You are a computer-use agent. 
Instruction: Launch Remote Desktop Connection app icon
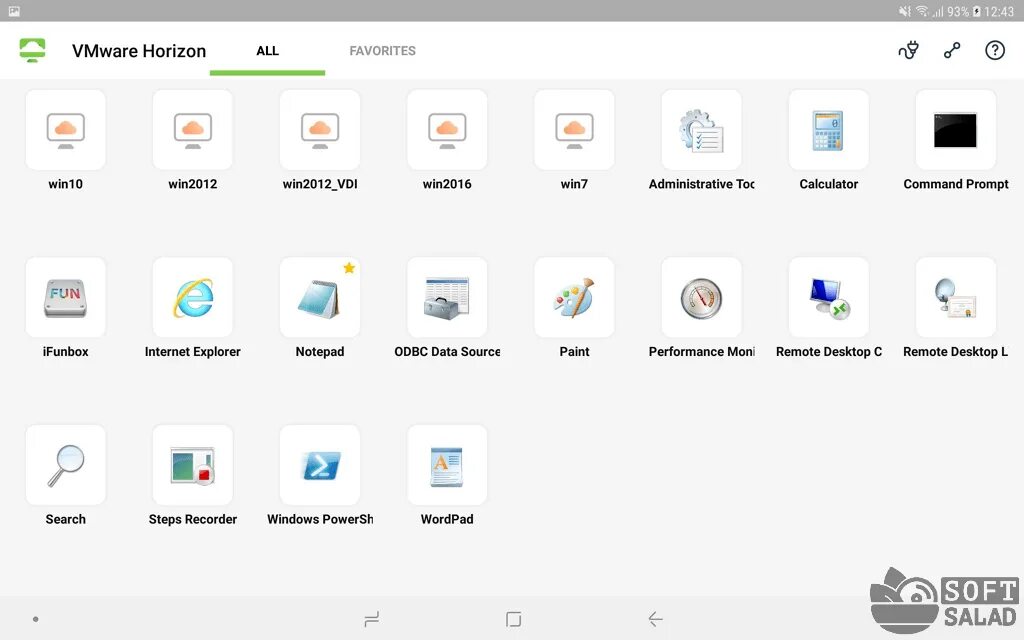pos(829,297)
